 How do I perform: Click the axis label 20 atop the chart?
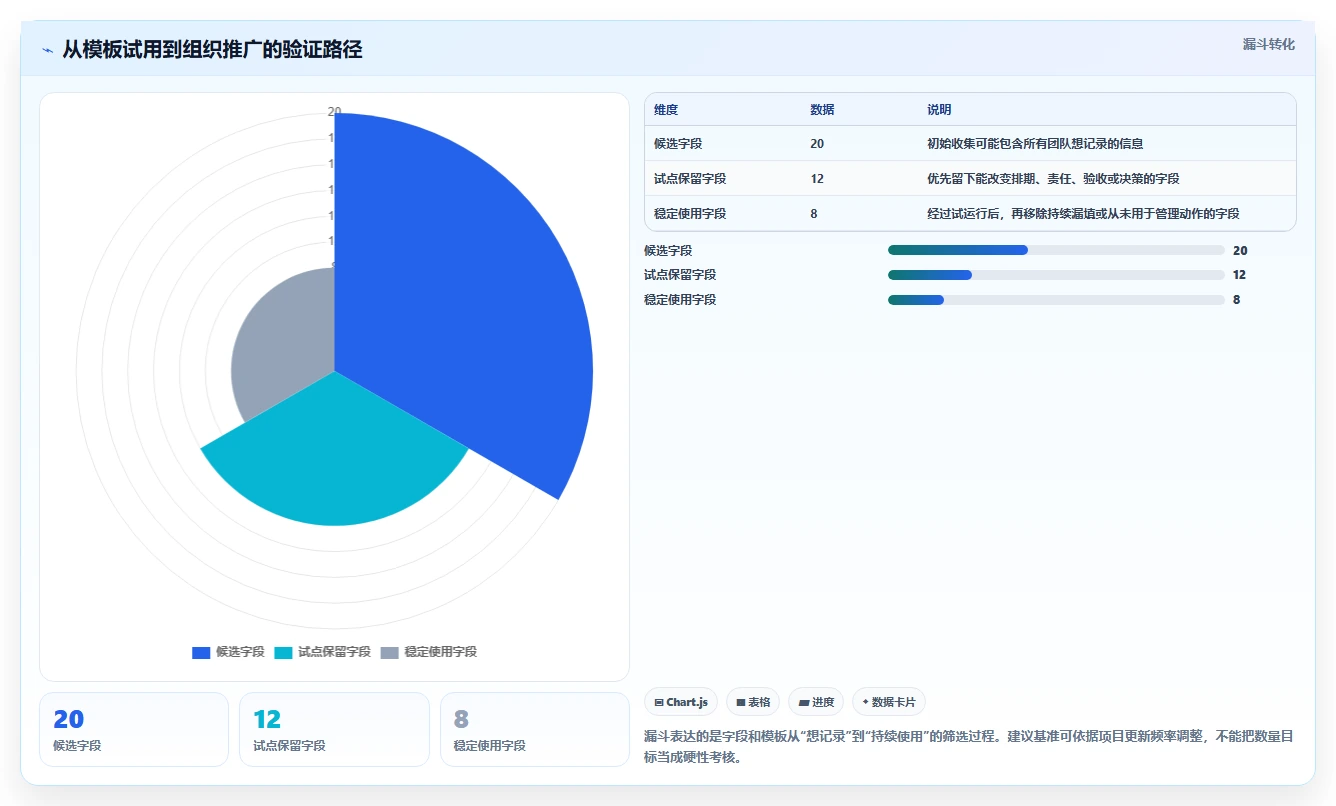coord(334,111)
